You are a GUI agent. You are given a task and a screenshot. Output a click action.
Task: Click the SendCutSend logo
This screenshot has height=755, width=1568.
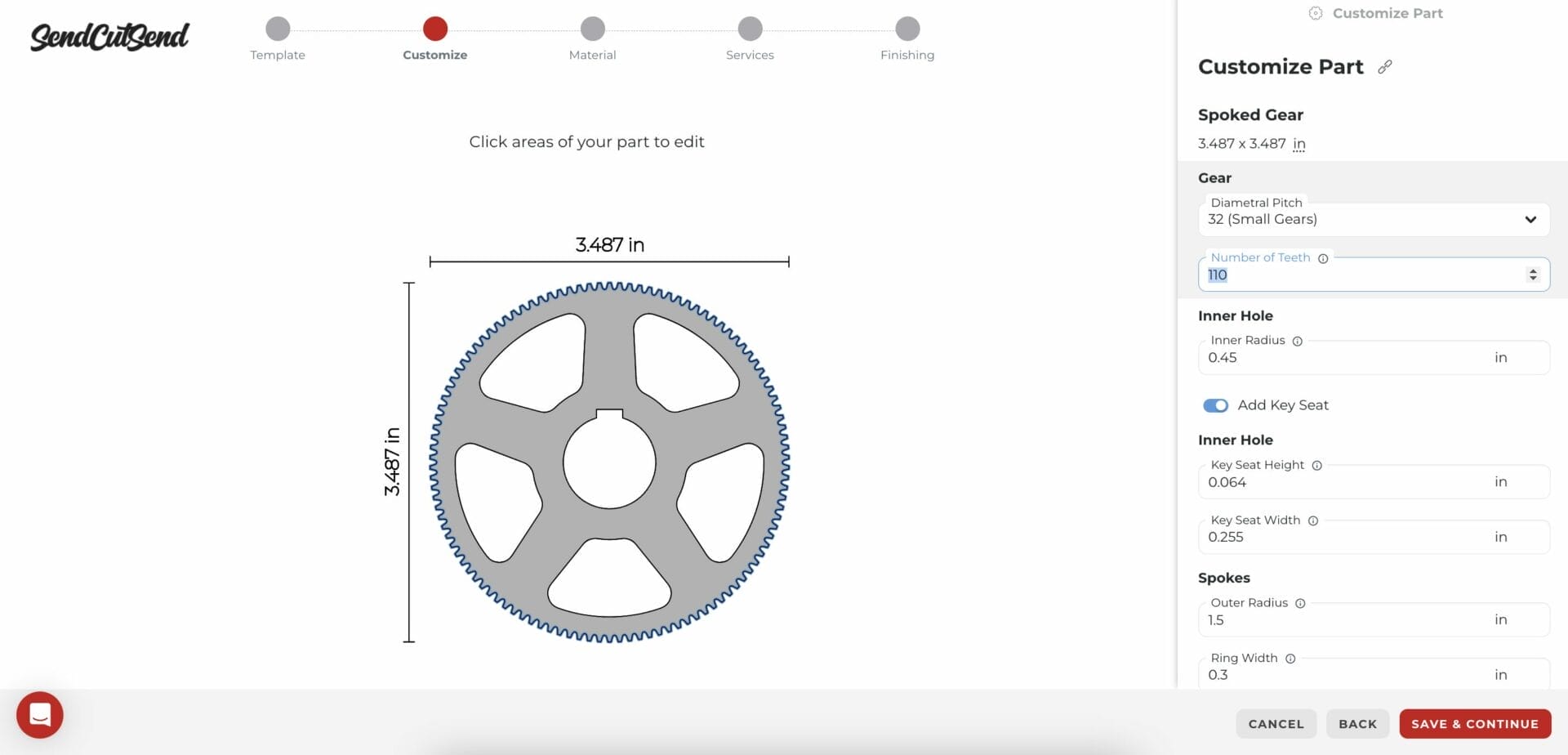coord(109,37)
